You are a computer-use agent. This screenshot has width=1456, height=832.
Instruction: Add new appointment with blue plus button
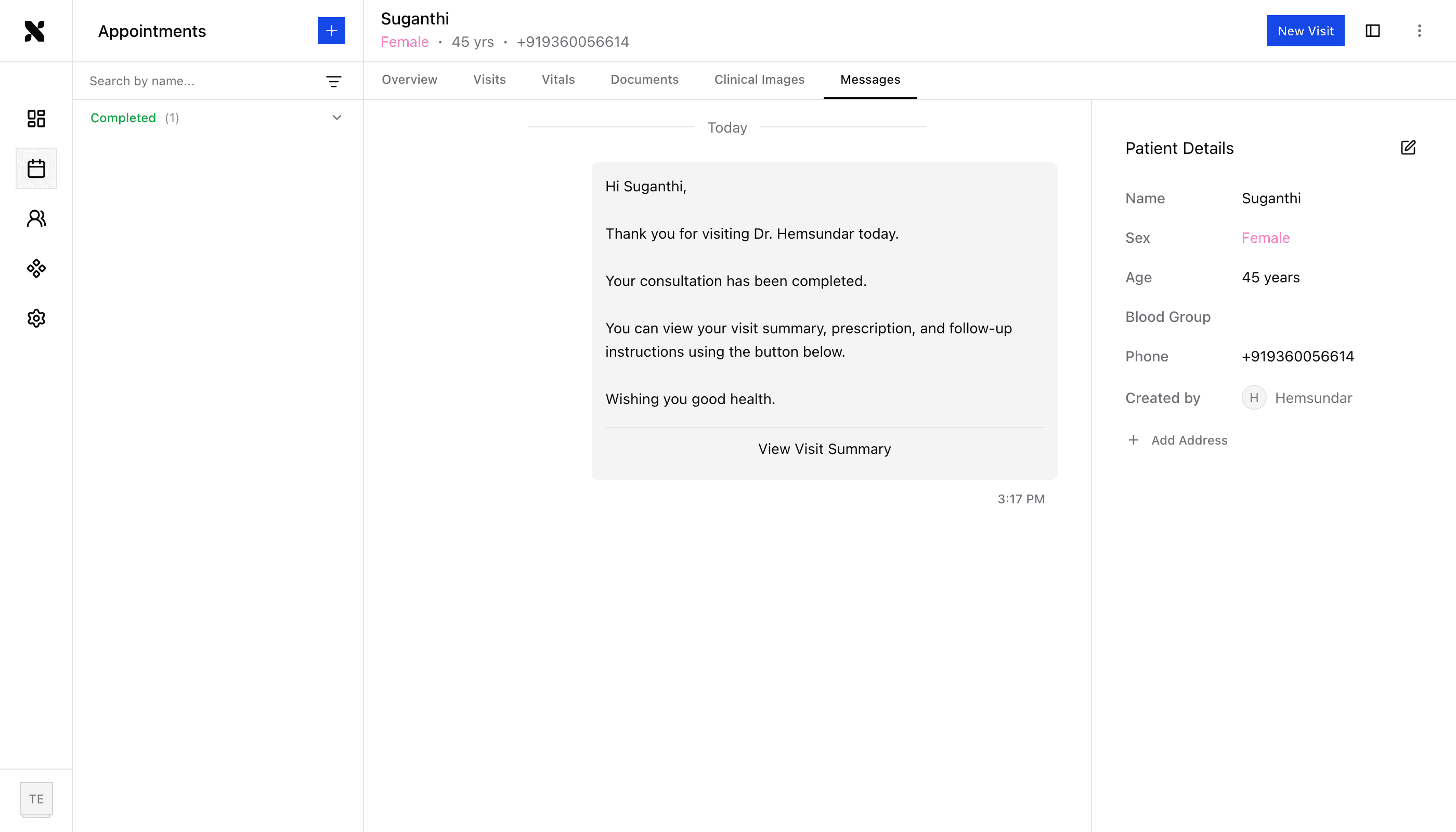pyautogui.click(x=331, y=31)
